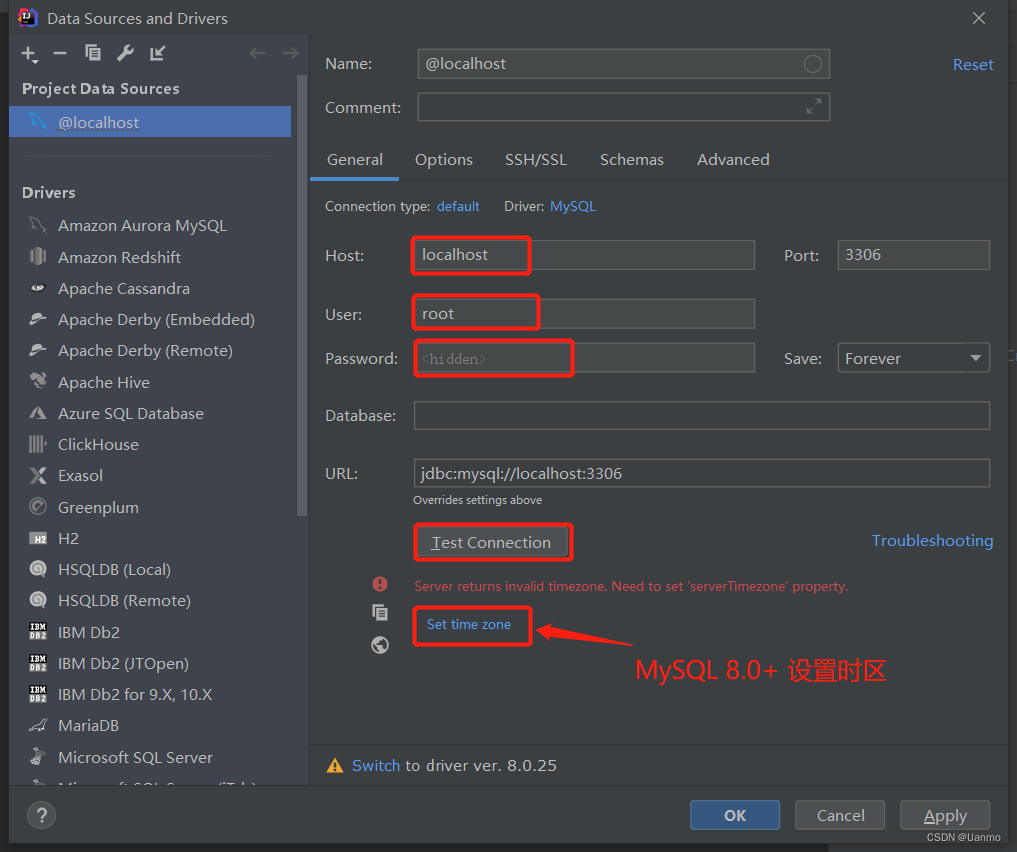1017x852 pixels.
Task: Switch to the Options tab
Action: pos(444,160)
